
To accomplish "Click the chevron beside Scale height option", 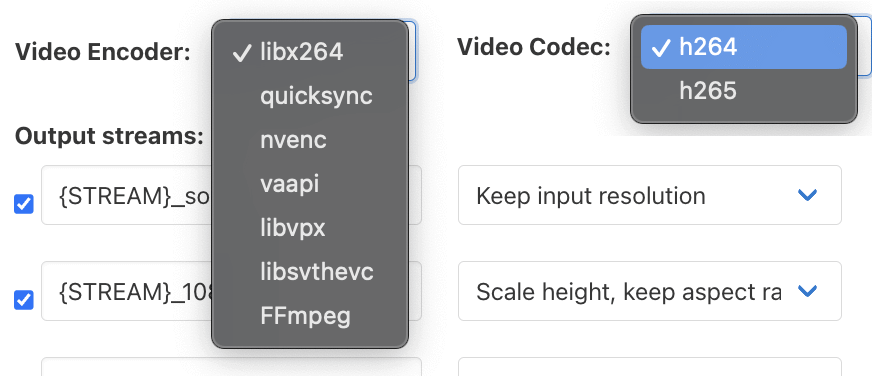I will [807, 291].
